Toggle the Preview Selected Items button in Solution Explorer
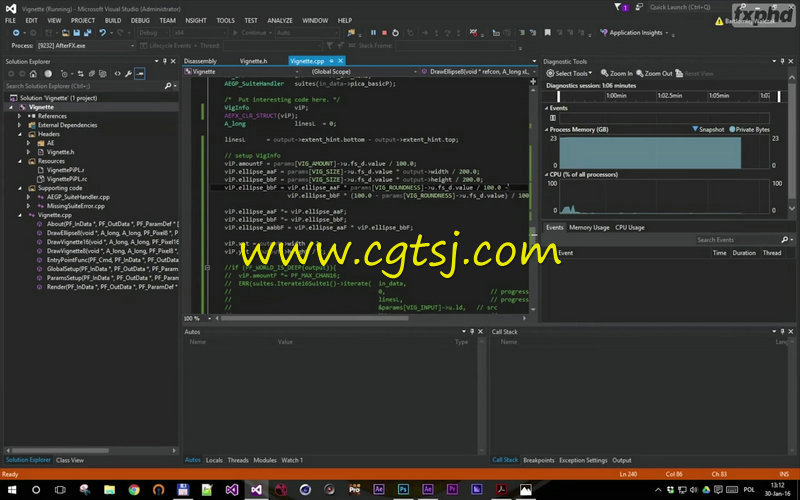This screenshot has width=800, height=500. 140,73
